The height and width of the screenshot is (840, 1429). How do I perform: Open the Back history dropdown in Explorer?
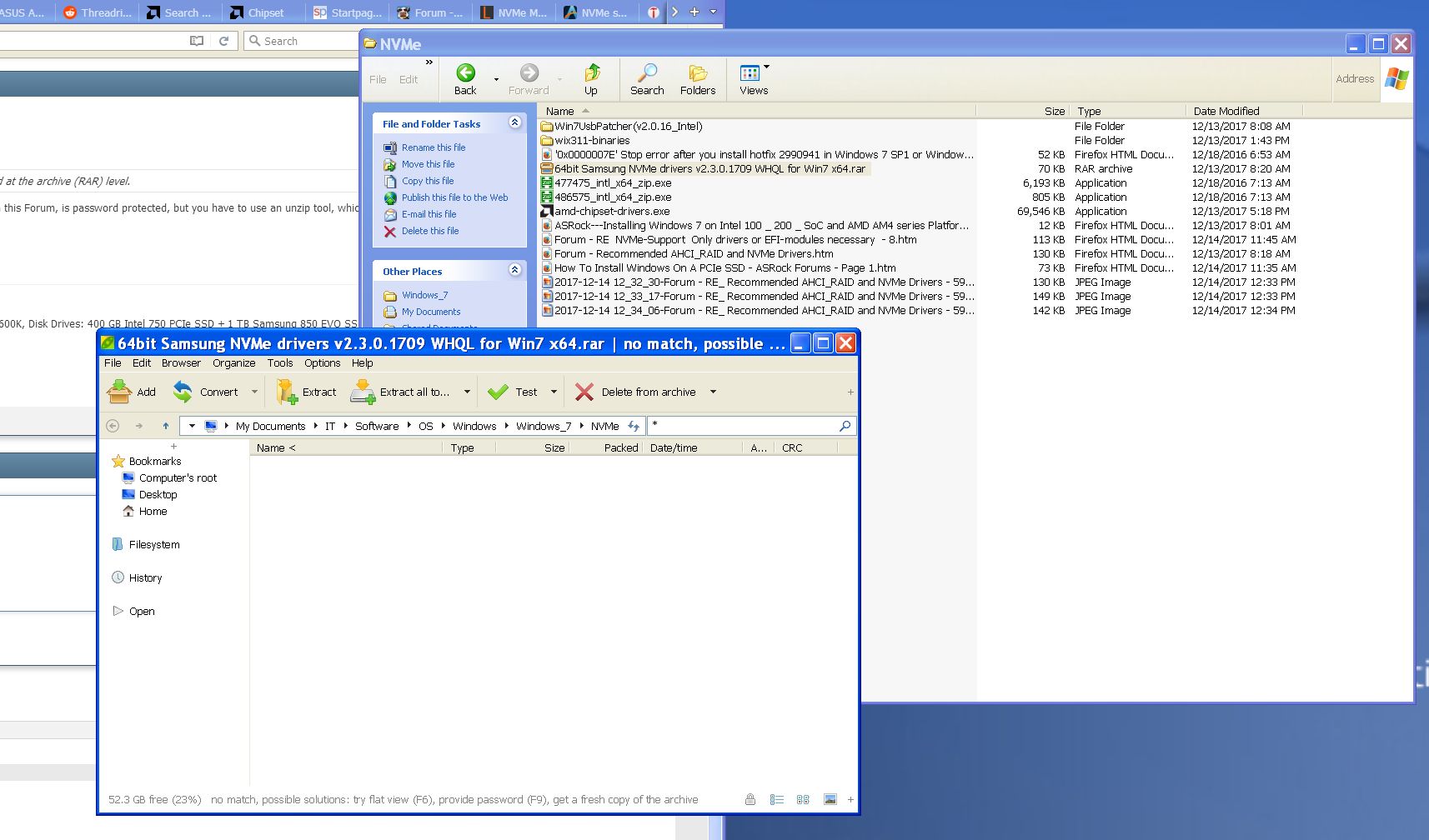pos(496,80)
